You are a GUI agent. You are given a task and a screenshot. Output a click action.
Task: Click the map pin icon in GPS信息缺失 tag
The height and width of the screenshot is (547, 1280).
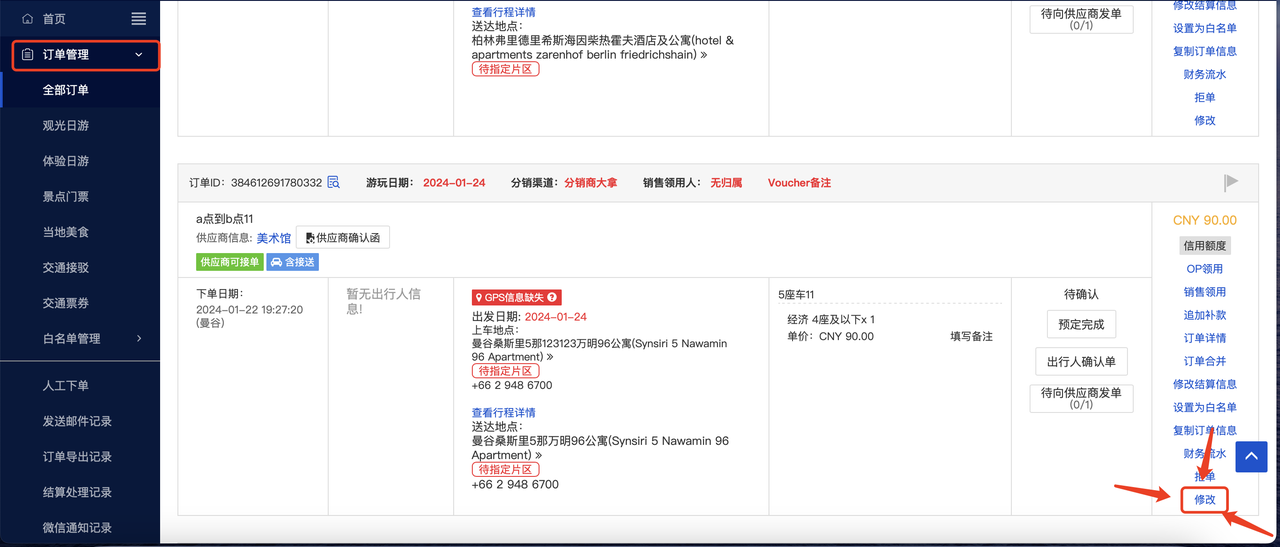[480, 297]
